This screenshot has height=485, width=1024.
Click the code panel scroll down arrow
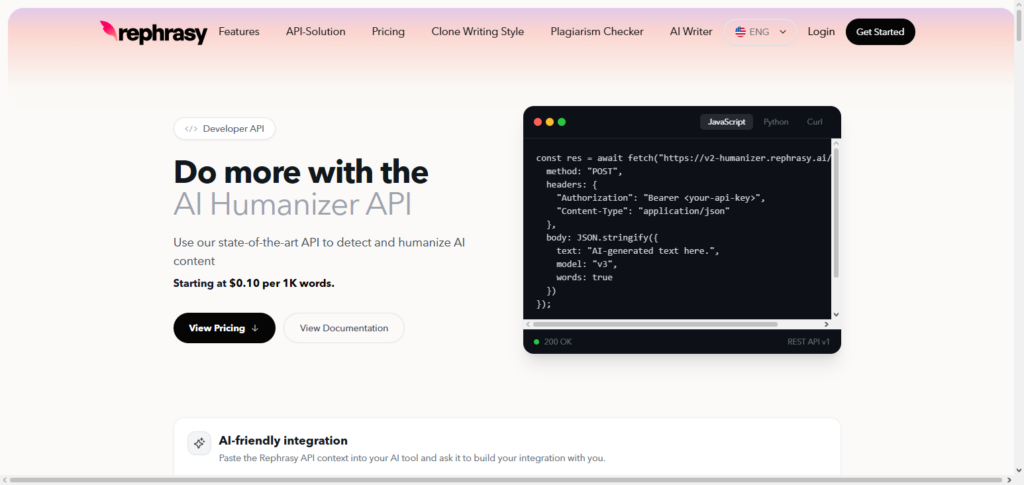click(836, 314)
